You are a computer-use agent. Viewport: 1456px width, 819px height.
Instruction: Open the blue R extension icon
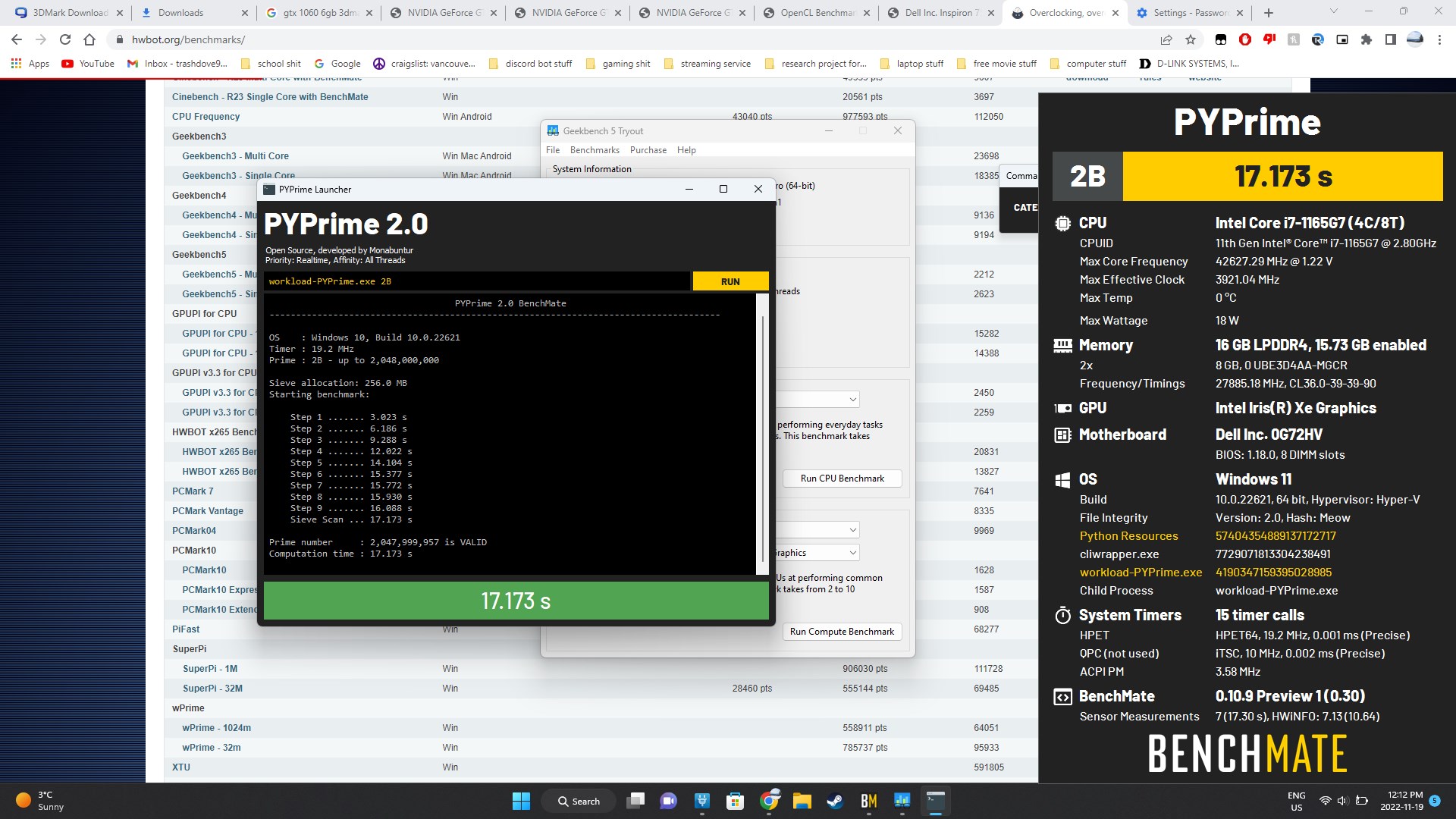tap(1318, 39)
